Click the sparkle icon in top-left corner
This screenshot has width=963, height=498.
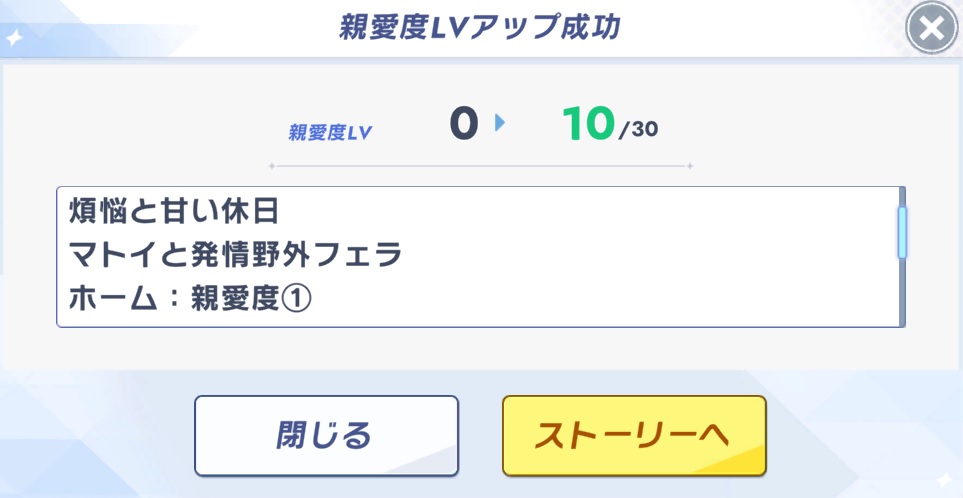click(14, 38)
